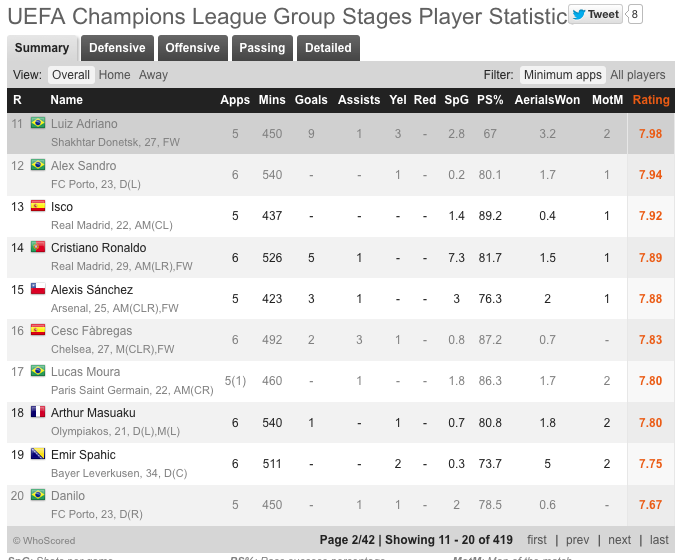Click Portugal flag beside Cristiano Ronaldo
Viewport: 683px width, 560px height.
tap(38, 248)
